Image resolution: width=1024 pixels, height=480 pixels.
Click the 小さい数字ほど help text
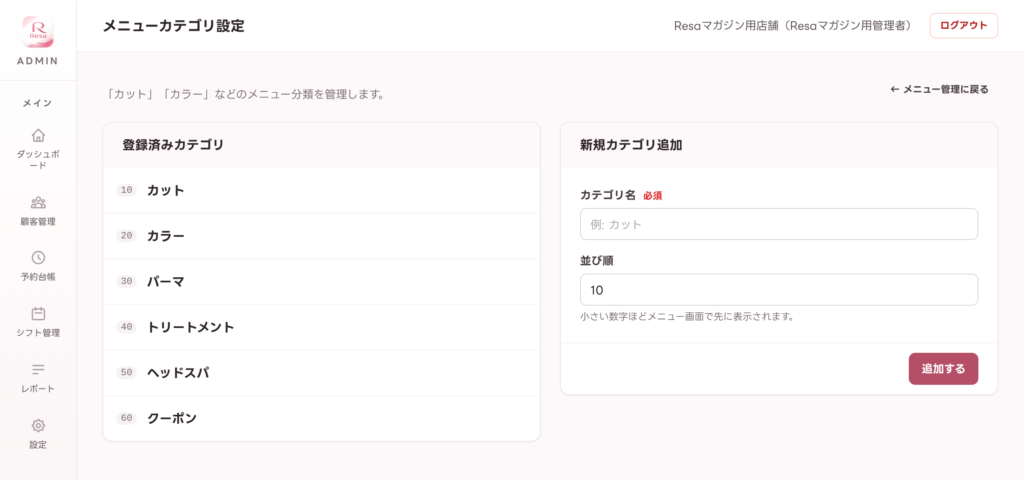(x=687, y=317)
